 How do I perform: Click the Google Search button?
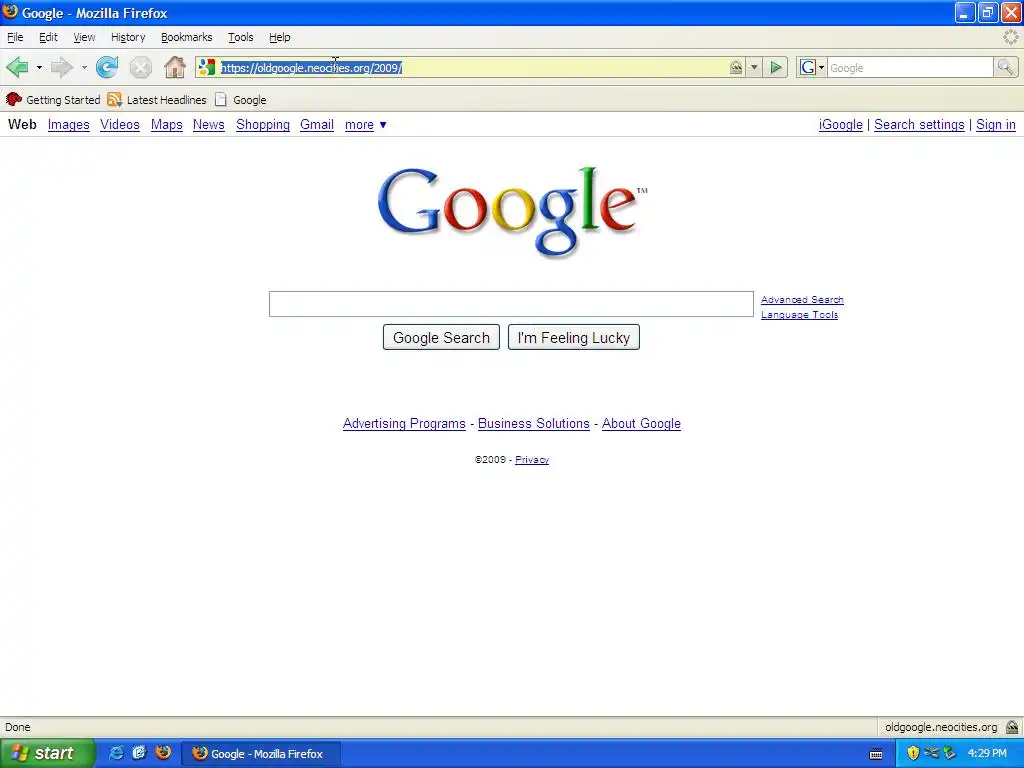(441, 338)
